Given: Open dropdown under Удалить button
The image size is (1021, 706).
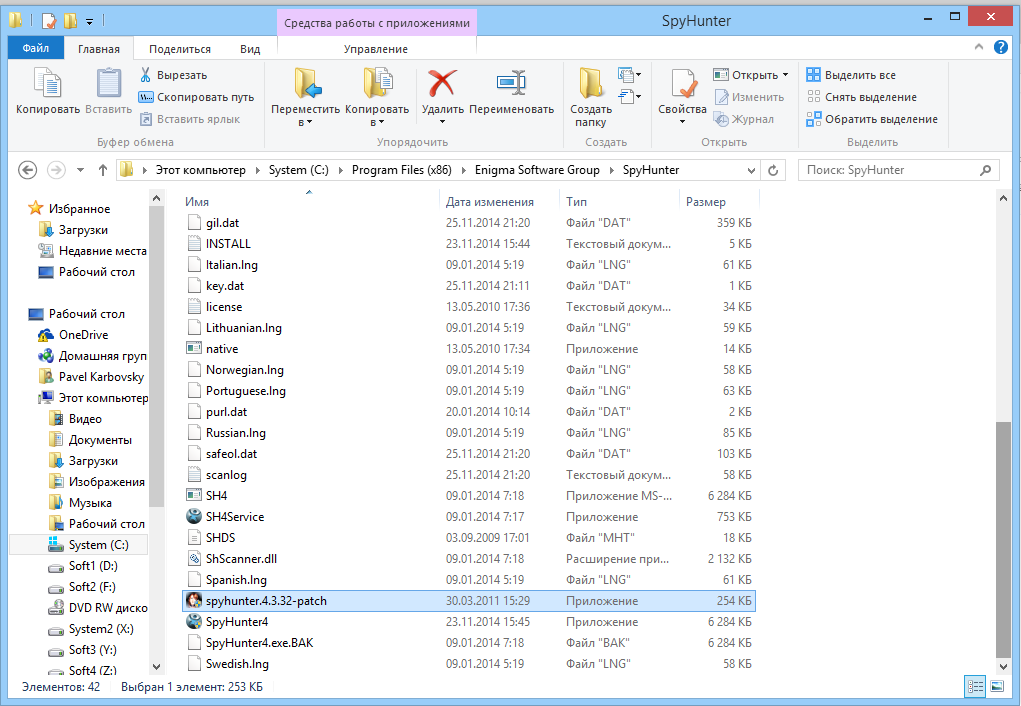Looking at the screenshot, I should [x=442, y=122].
